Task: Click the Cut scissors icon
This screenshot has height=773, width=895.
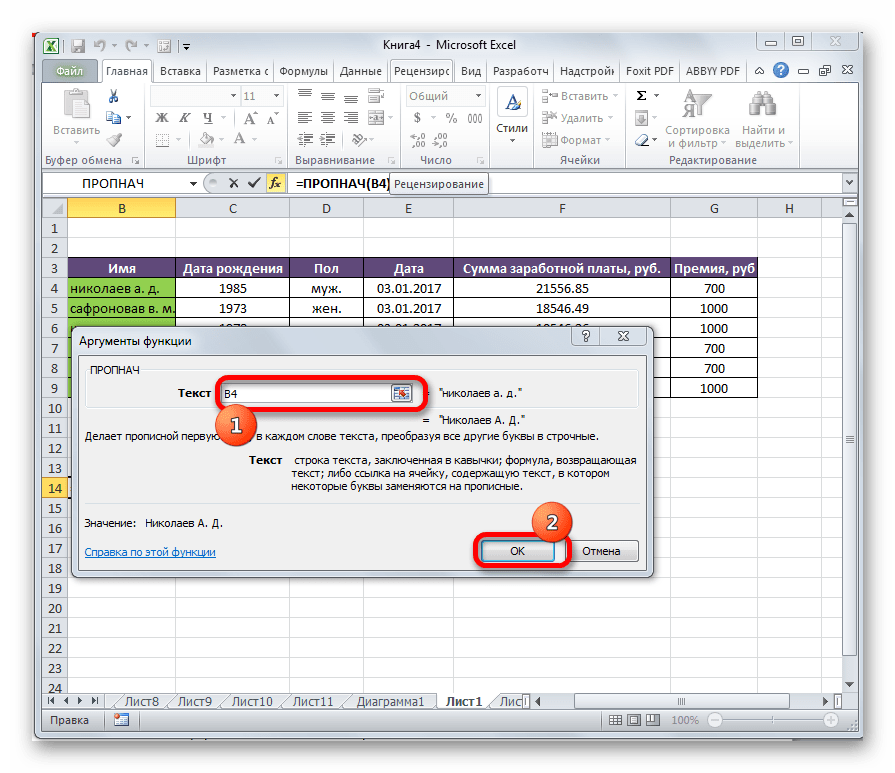Action: 113,96
